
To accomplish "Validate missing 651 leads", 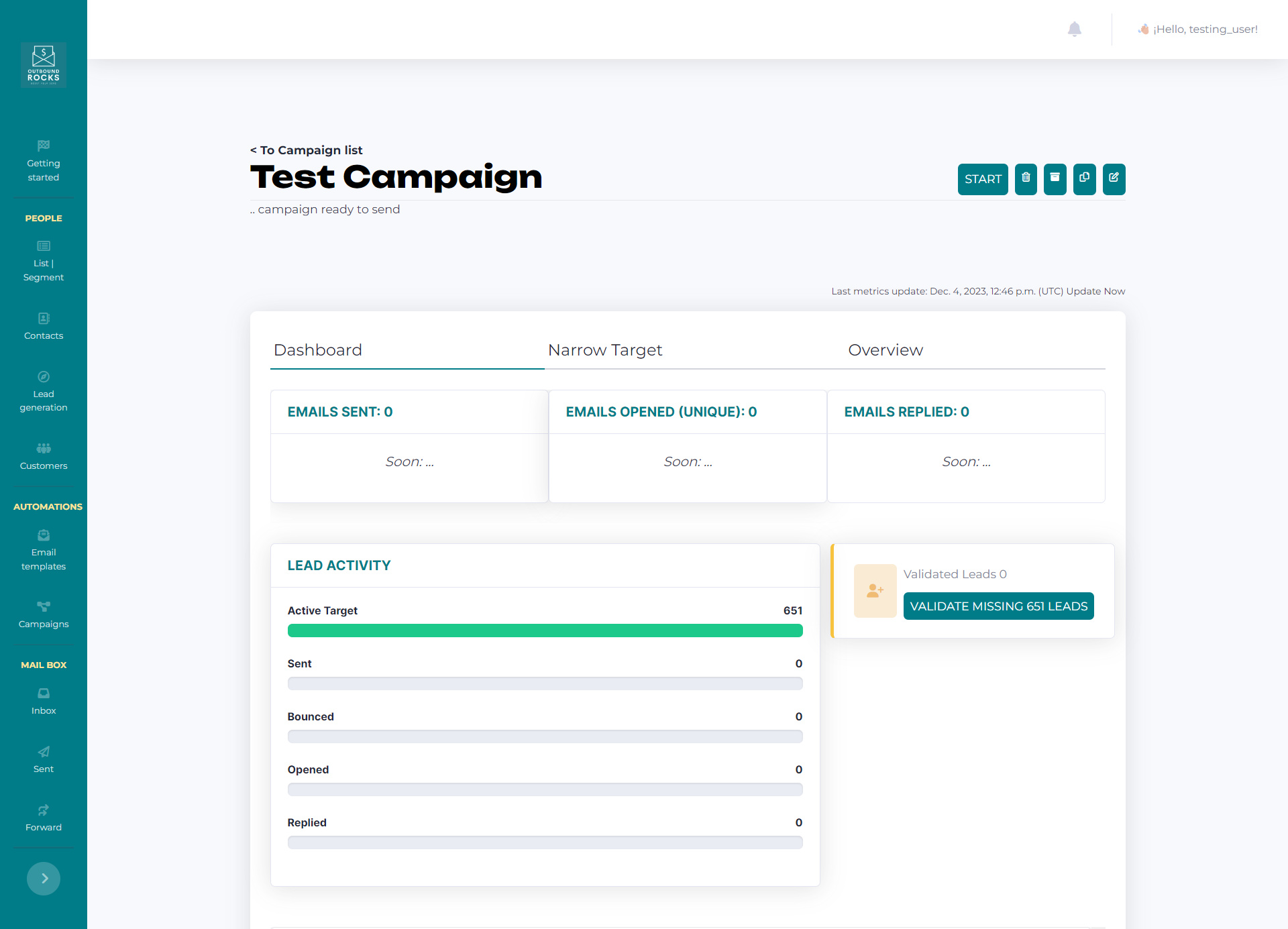I will point(999,606).
